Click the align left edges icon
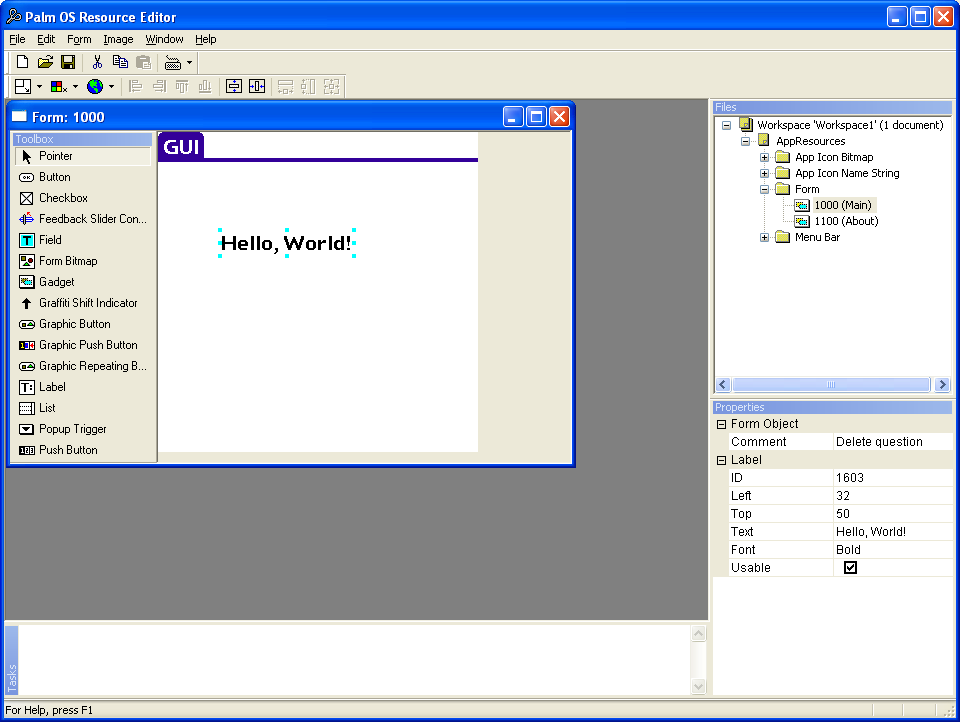The image size is (960, 722). pyautogui.click(x=135, y=86)
